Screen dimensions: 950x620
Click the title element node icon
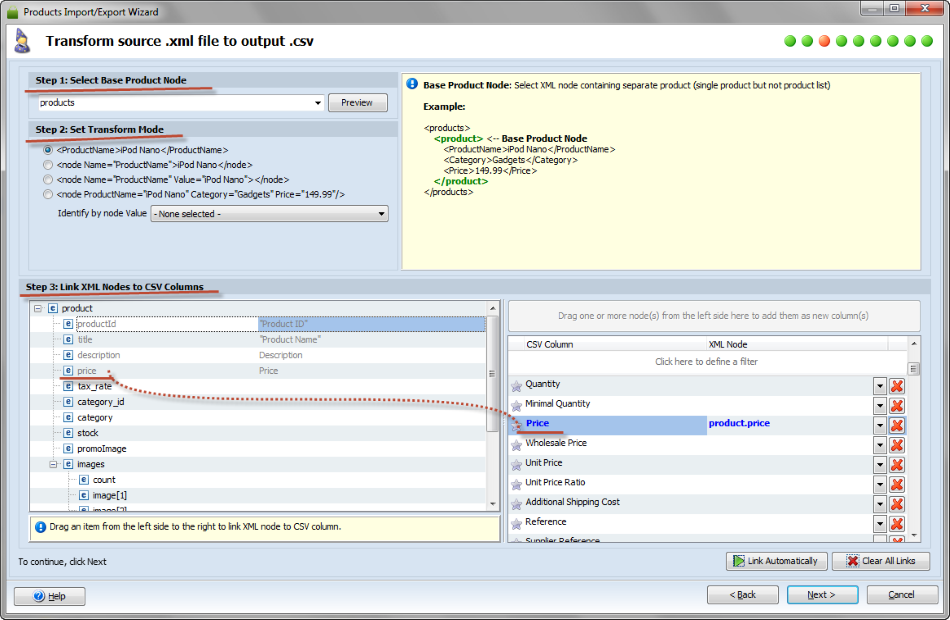[68, 339]
